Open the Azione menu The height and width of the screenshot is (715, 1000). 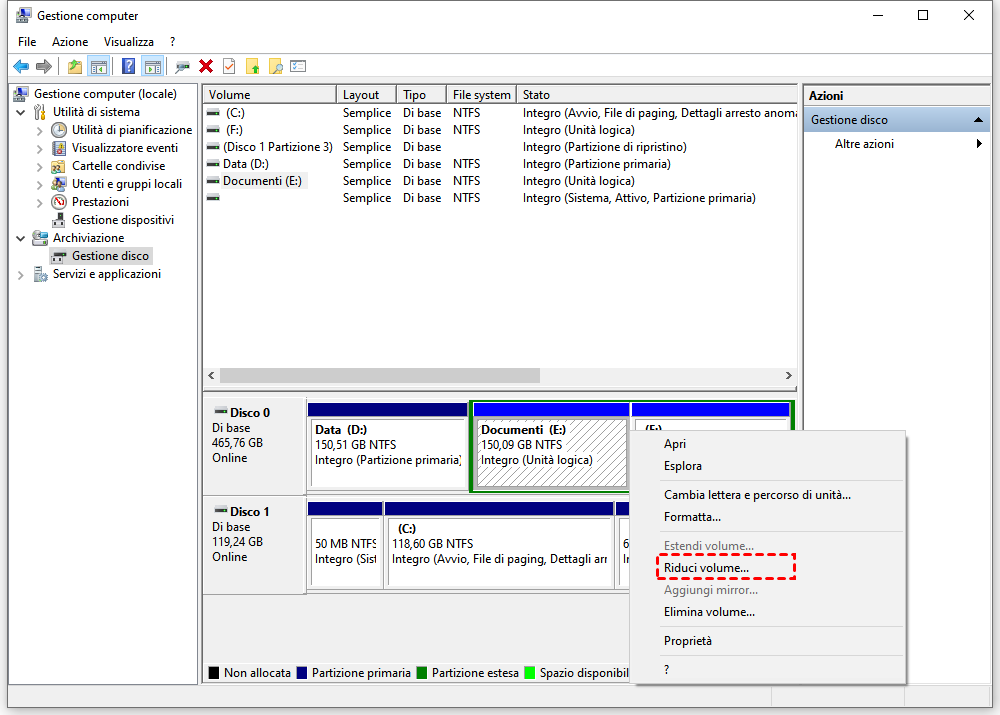pyautogui.click(x=70, y=42)
